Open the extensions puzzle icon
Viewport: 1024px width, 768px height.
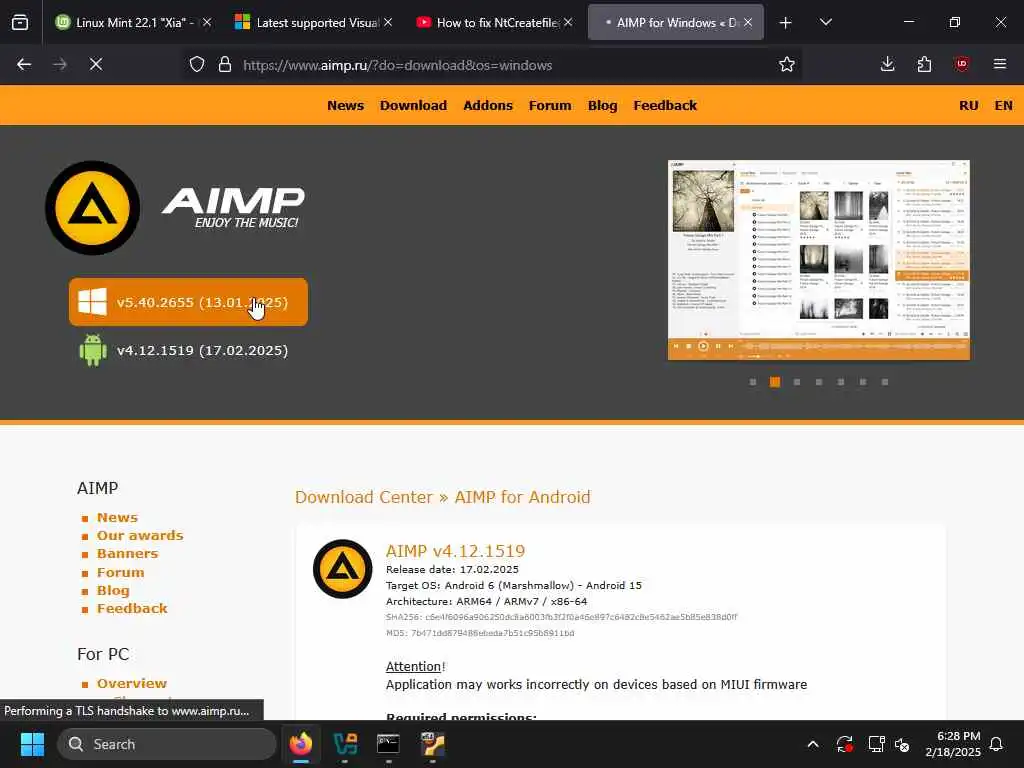pos(924,64)
